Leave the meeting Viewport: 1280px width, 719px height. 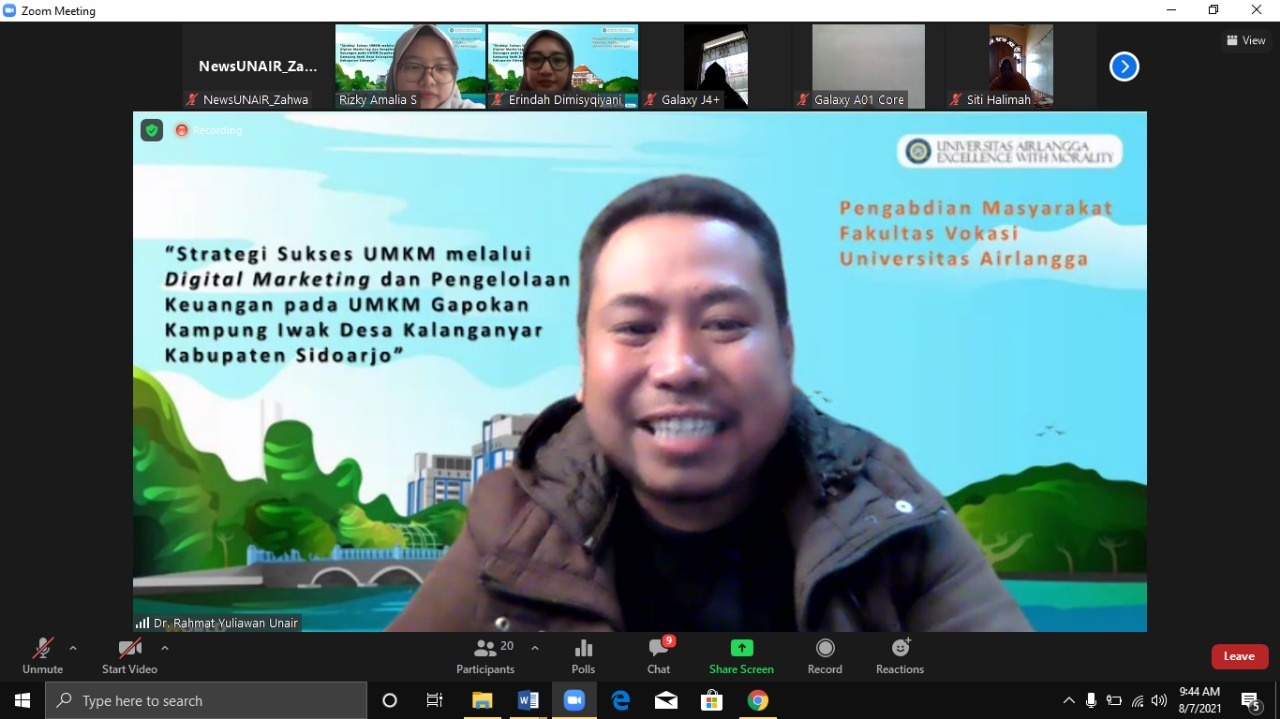(x=1239, y=656)
